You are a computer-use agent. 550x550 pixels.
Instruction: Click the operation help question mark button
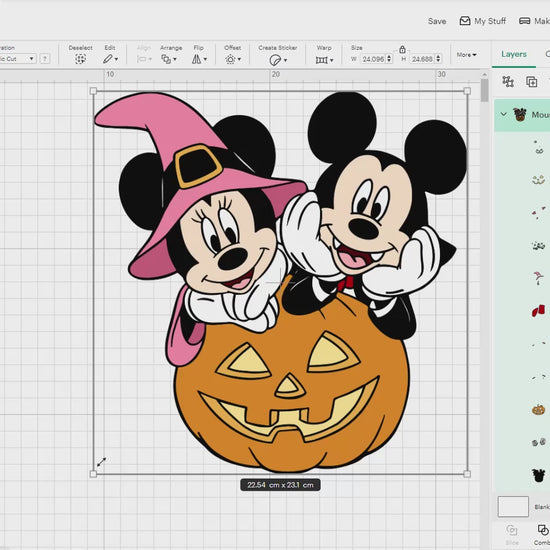click(45, 59)
